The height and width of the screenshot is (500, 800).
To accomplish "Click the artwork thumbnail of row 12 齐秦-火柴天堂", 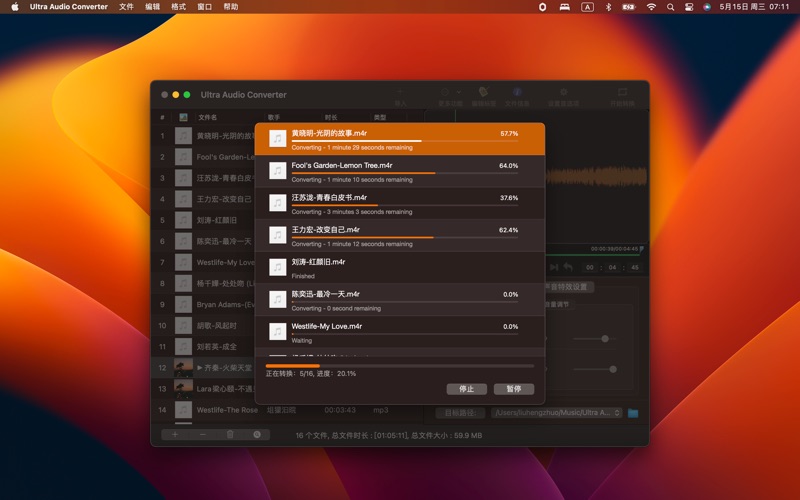I will [183, 367].
